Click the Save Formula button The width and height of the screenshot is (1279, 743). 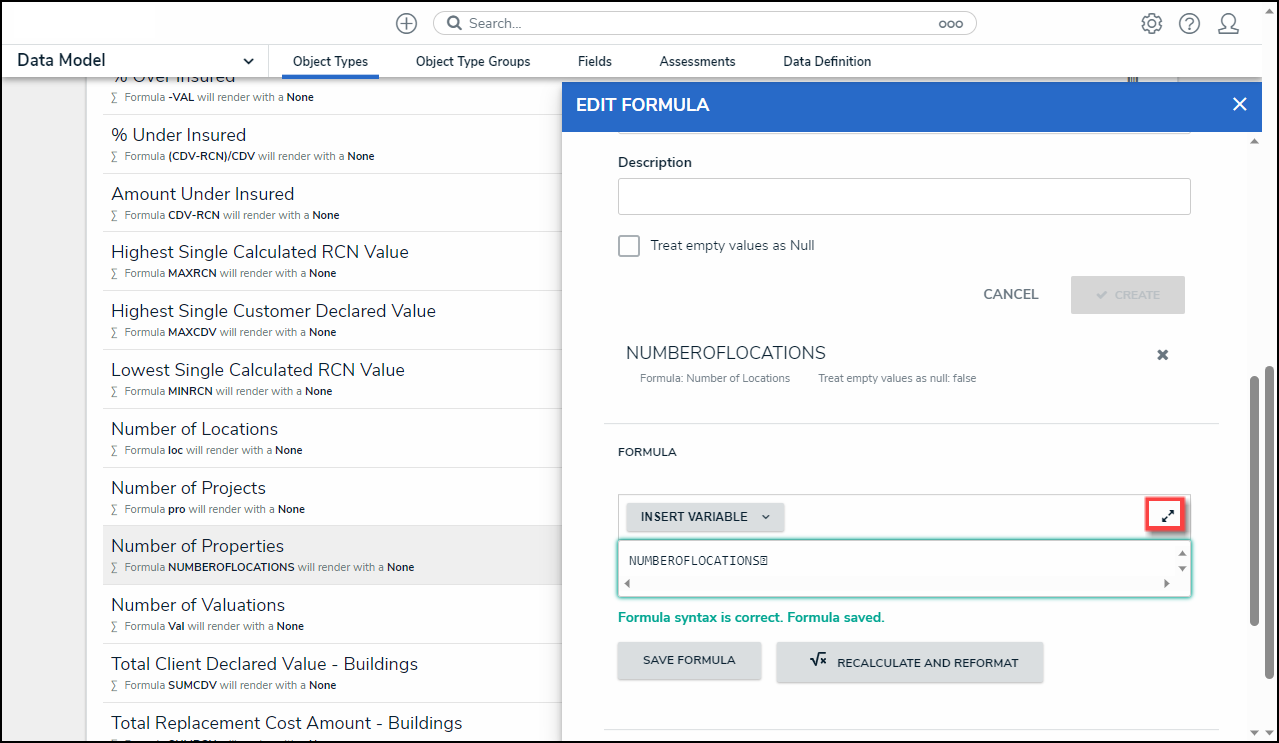pos(689,660)
